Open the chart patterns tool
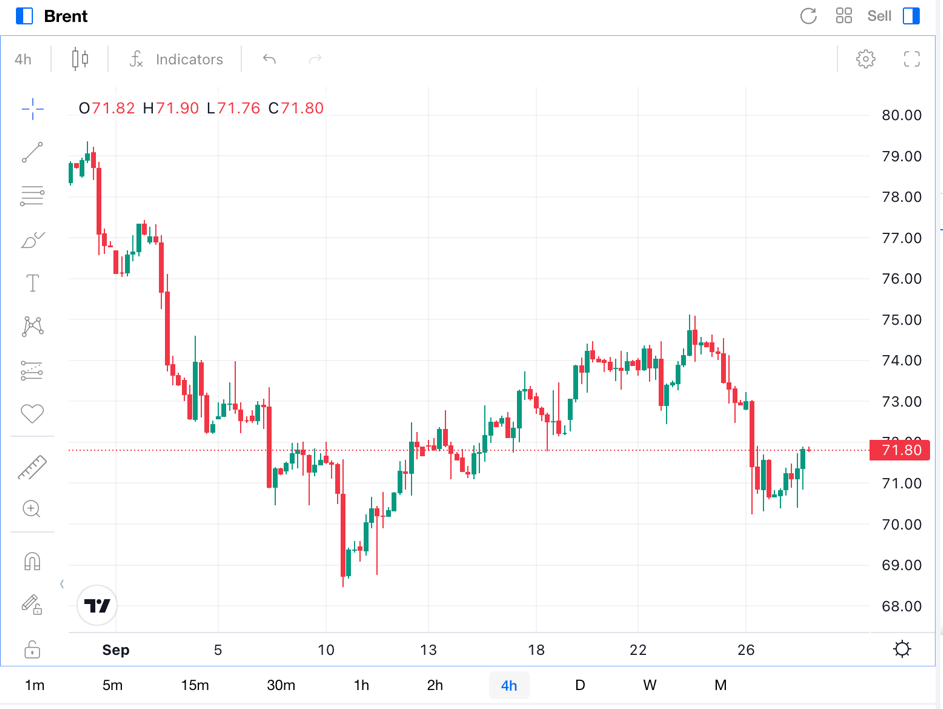This screenshot has width=943, height=709. pyautogui.click(x=32, y=327)
